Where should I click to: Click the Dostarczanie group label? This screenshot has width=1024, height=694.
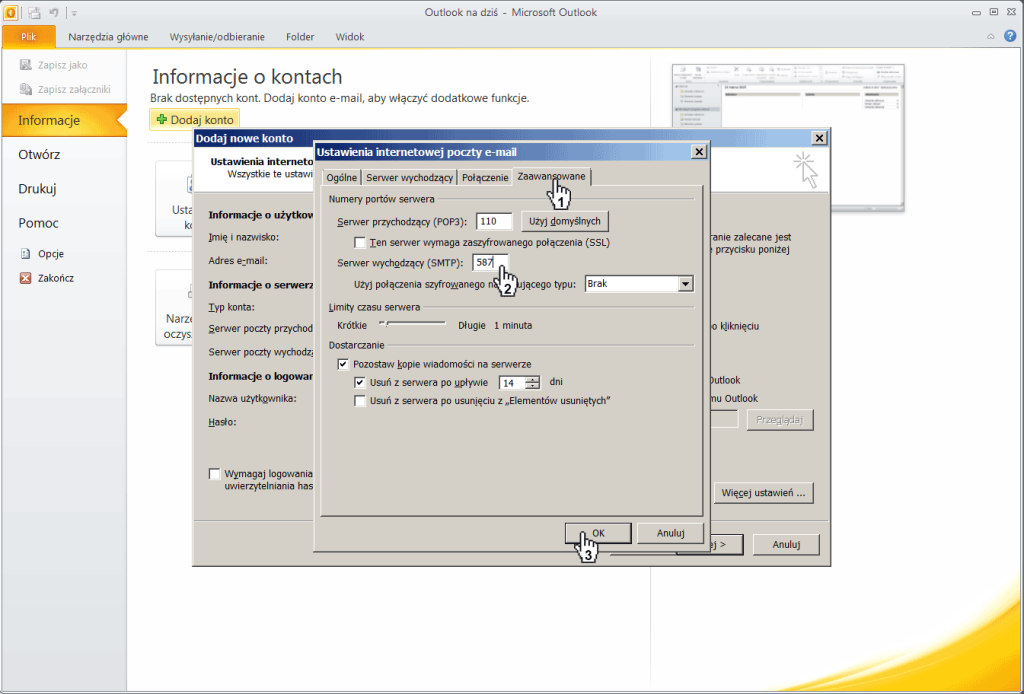[x=357, y=344]
